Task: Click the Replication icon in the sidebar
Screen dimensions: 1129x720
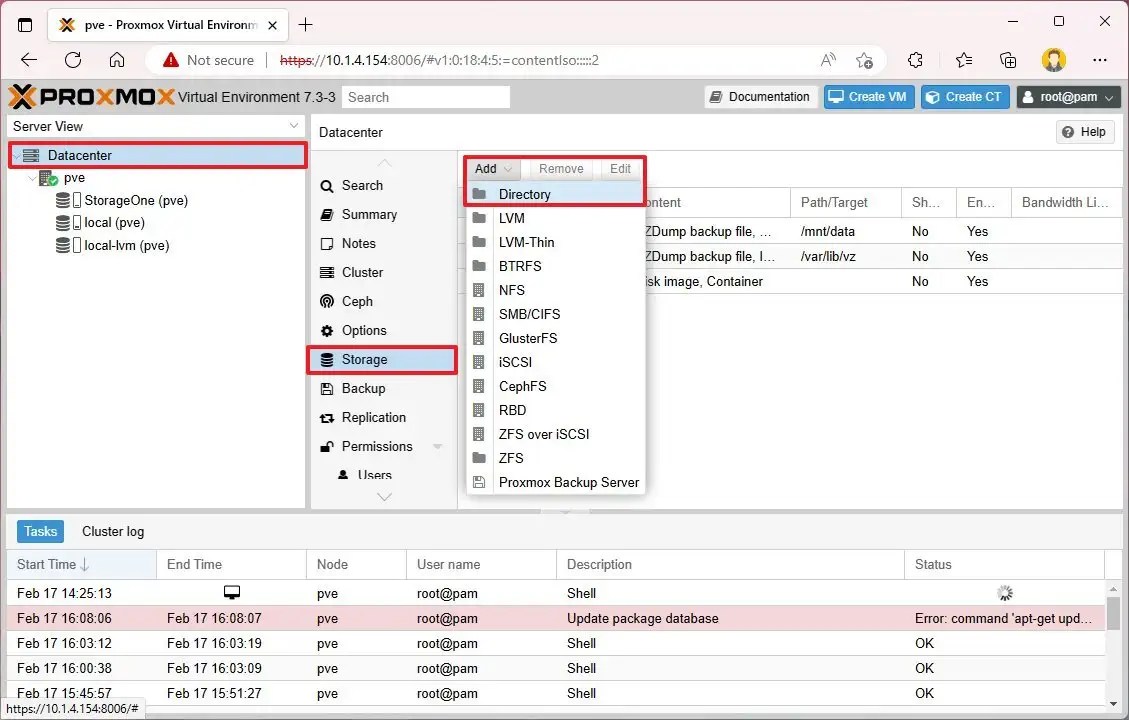Action: tap(326, 417)
